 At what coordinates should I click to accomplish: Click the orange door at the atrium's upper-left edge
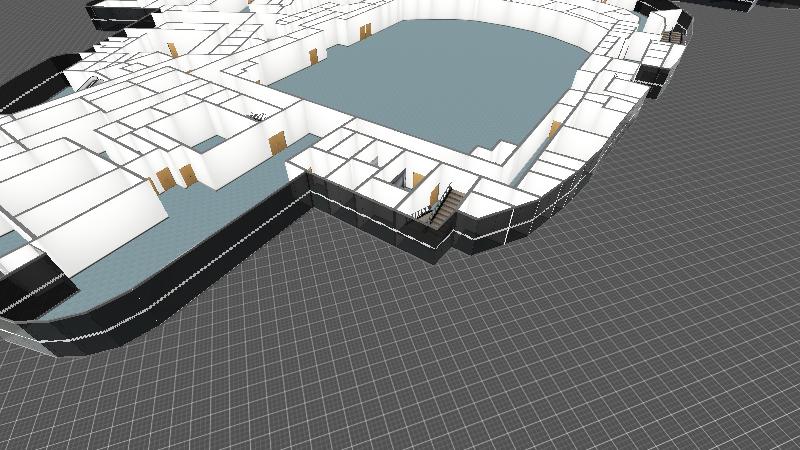[x=313, y=55]
